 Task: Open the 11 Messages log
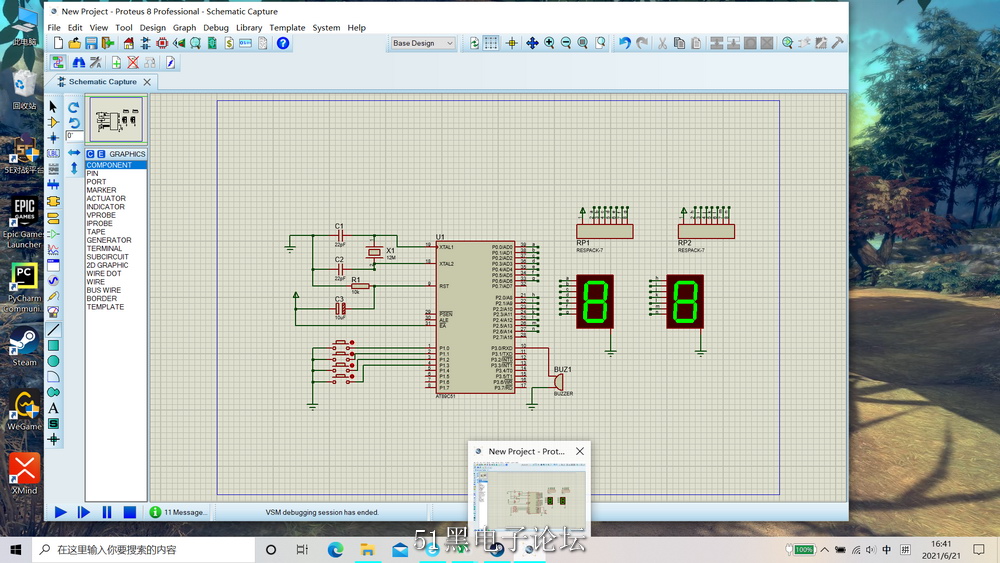pyautogui.click(x=179, y=512)
